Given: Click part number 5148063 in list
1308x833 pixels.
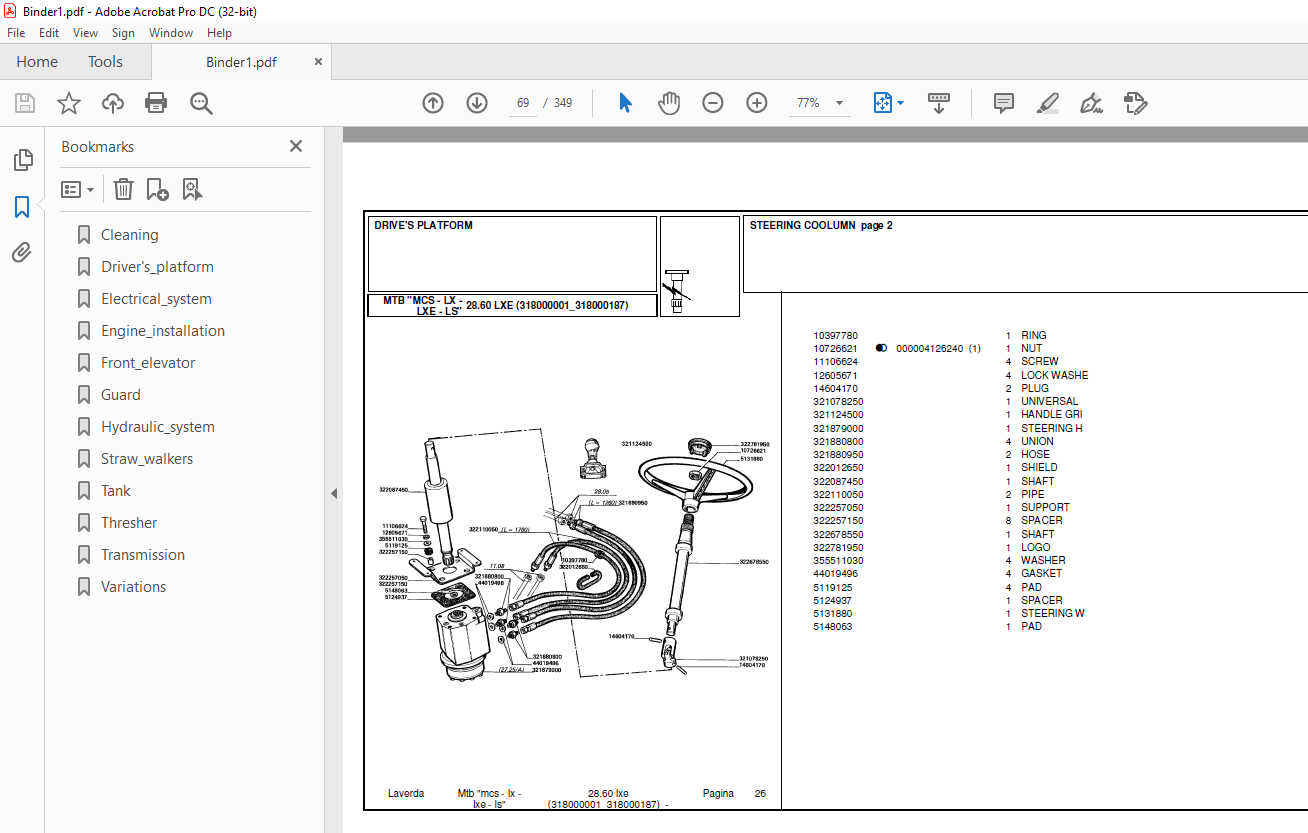Looking at the screenshot, I should click(x=833, y=627).
